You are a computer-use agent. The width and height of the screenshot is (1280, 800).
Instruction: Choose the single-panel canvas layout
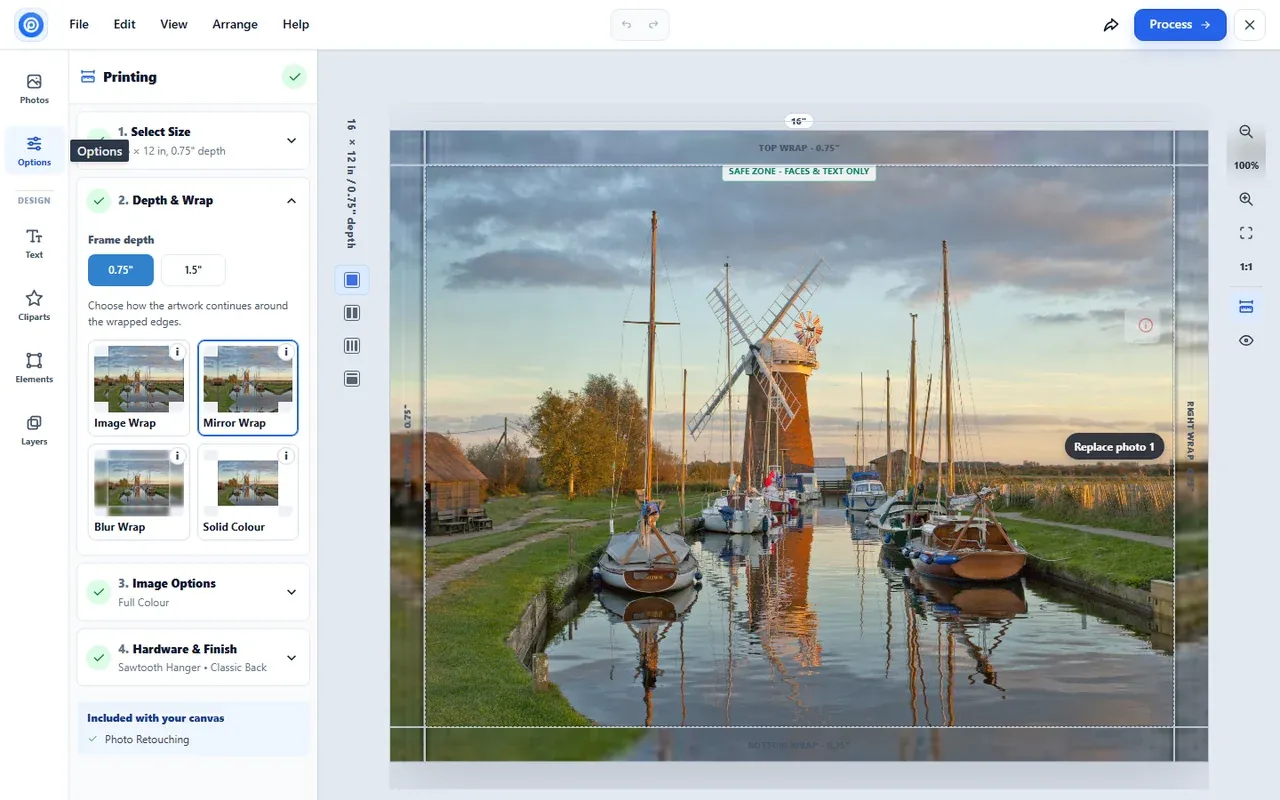(x=352, y=280)
